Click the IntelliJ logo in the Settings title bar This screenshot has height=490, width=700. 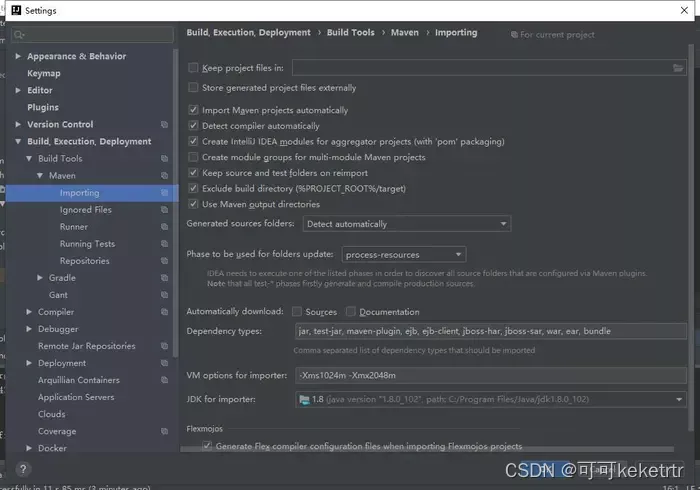click(16, 10)
